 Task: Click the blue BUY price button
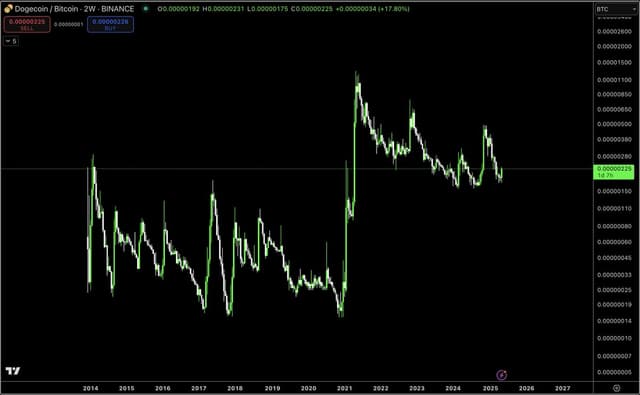(110, 24)
